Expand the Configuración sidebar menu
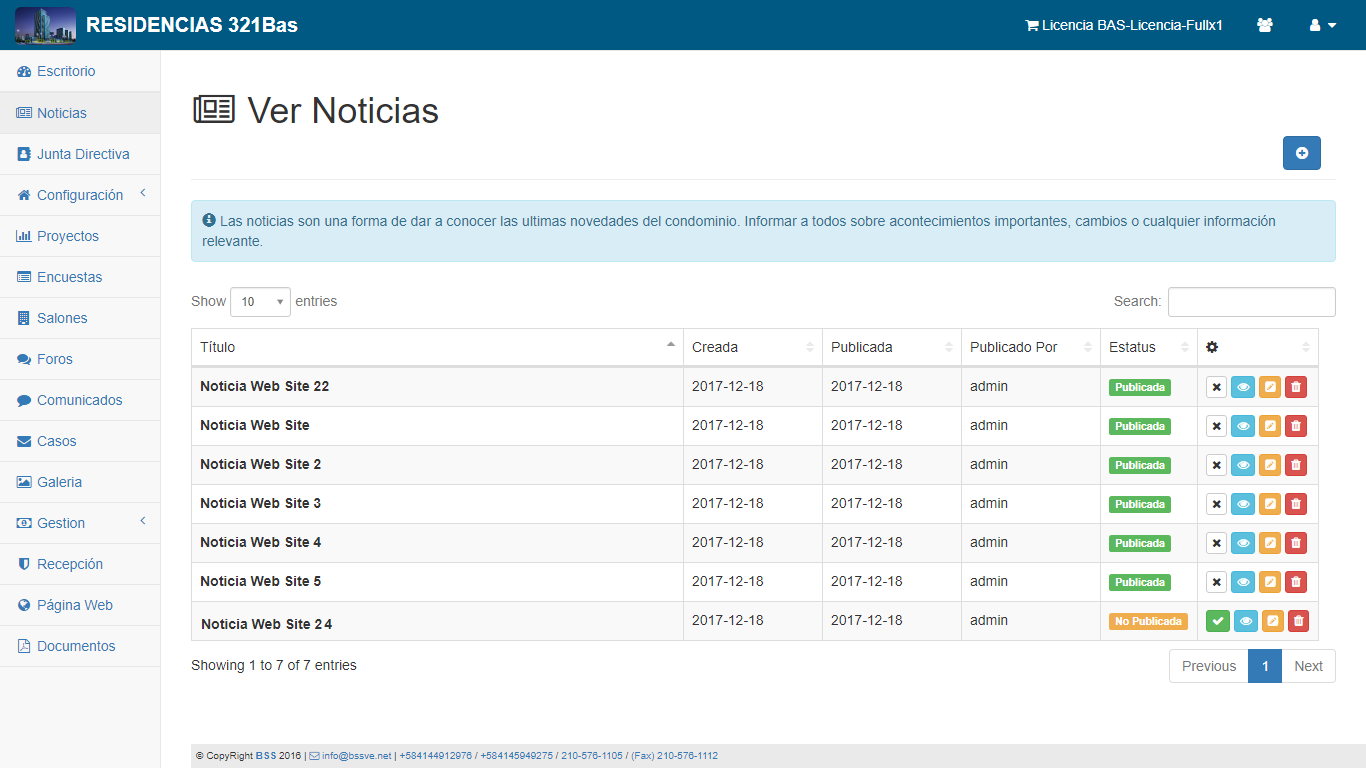This screenshot has height=768, width=1366. 80,195
